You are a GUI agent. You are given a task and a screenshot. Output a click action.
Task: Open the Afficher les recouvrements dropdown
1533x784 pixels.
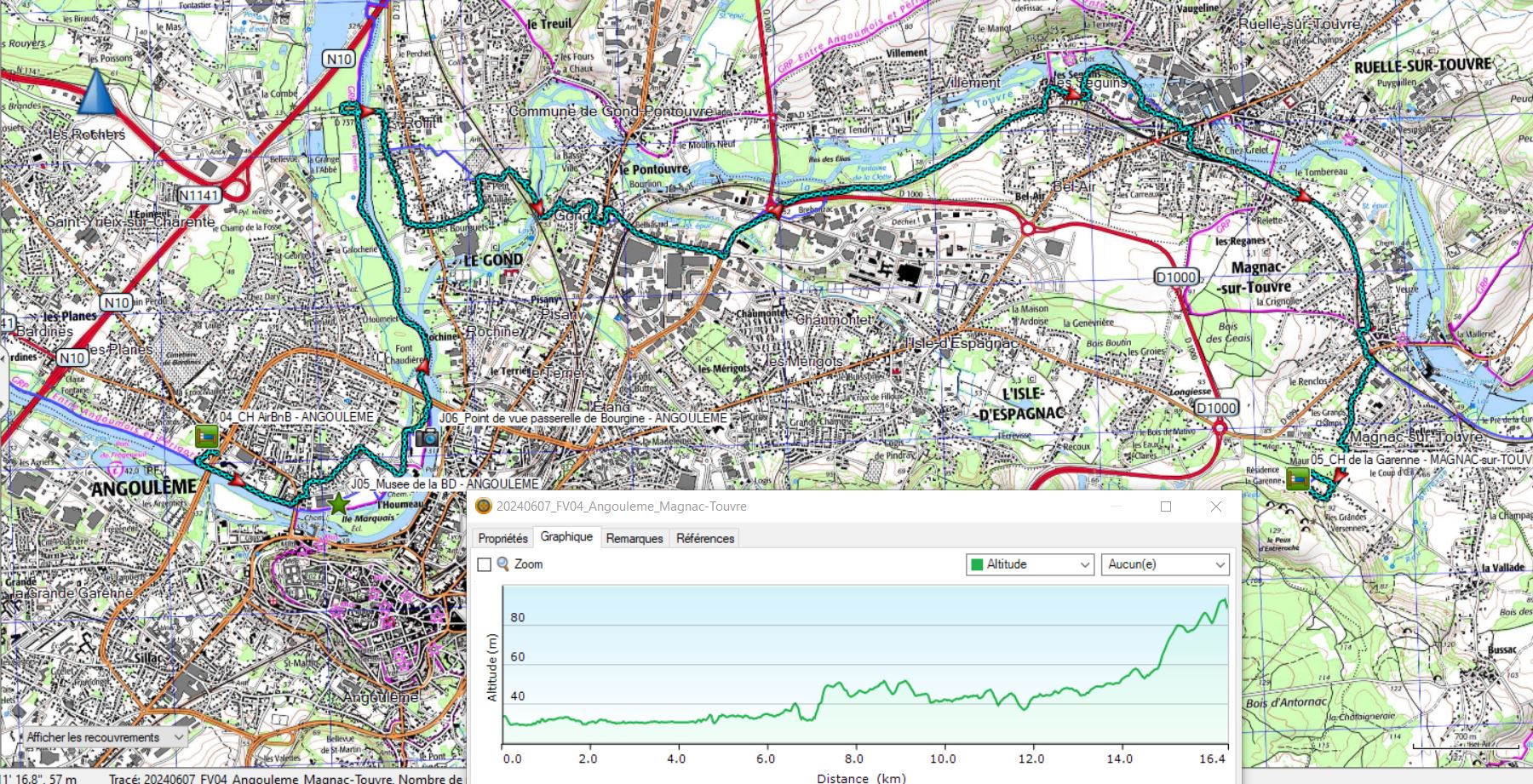pos(102,737)
